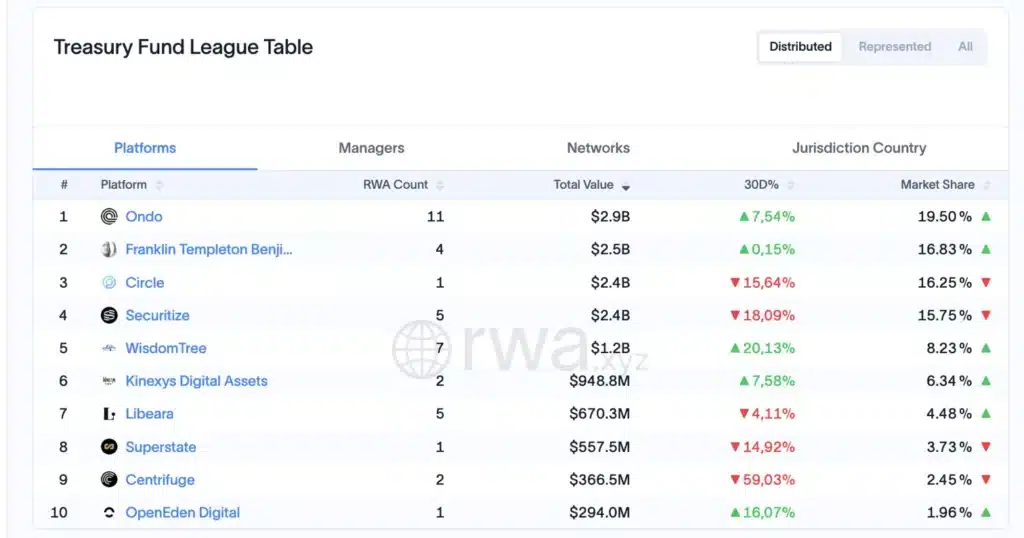Click the Treasury Fund League Table heading
This screenshot has width=1024, height=538.
[x=184, y=47]
